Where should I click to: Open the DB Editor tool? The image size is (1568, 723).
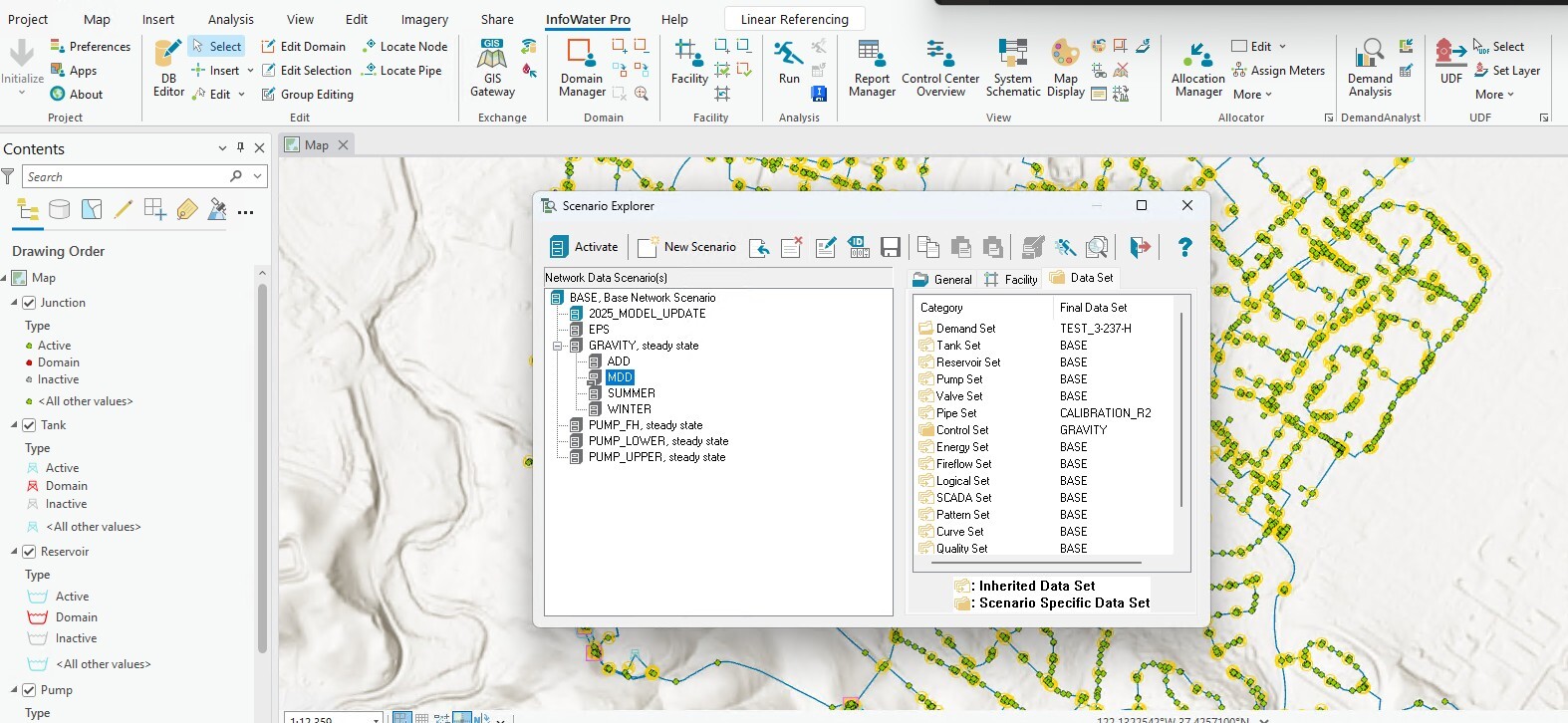pyautogui.click(x=168, y=68)
